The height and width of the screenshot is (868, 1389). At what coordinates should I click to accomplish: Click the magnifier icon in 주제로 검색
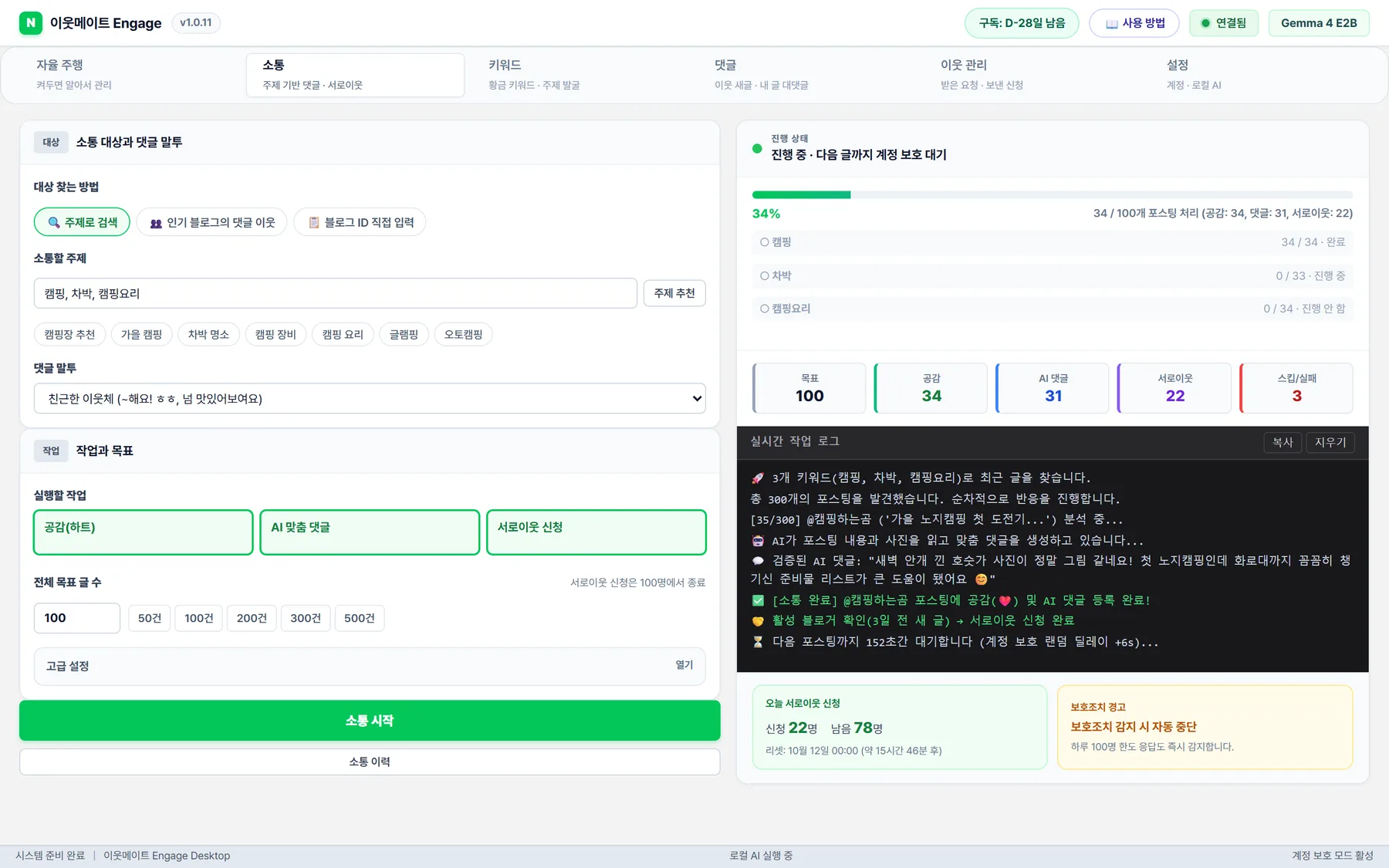pos(54,222)
